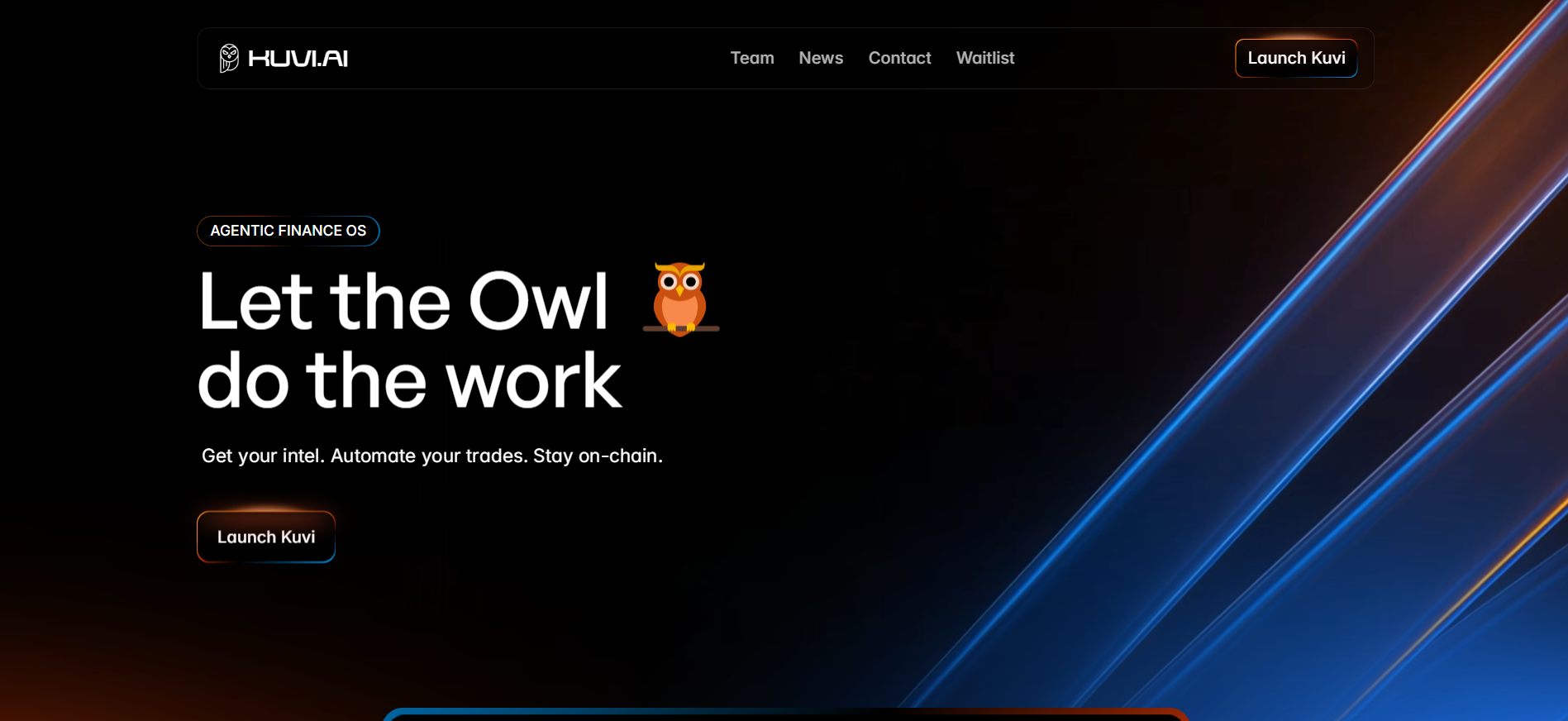Go to the News page

[x=821, y=58]
